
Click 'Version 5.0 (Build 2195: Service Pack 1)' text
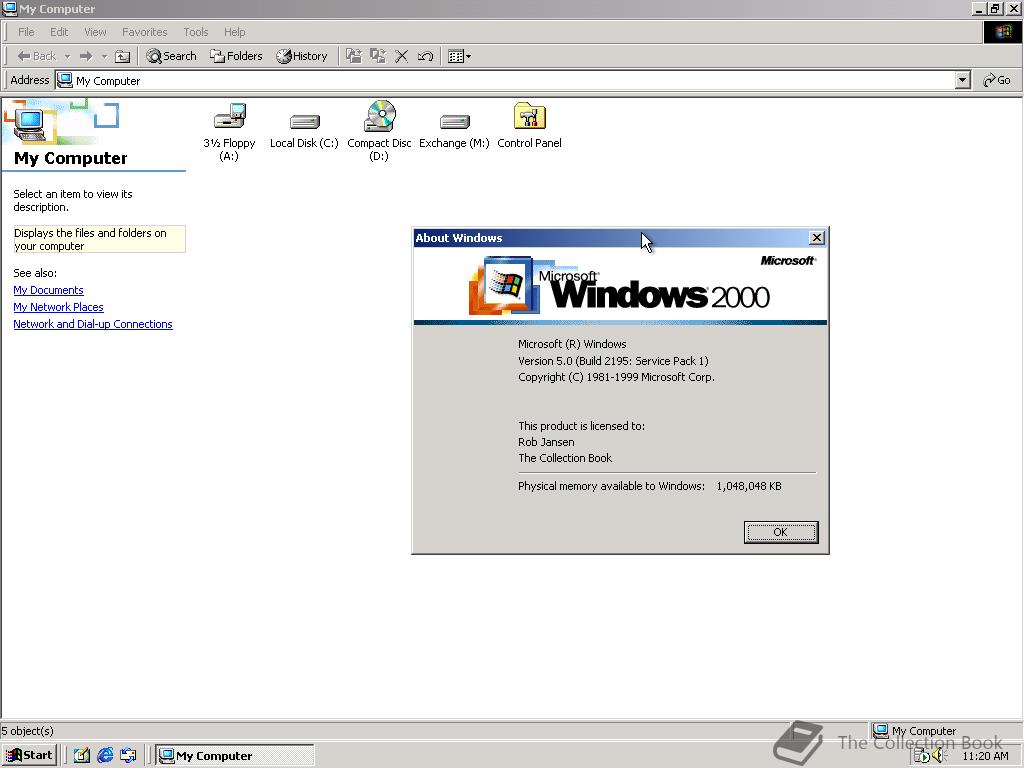(x=613, y=360)
